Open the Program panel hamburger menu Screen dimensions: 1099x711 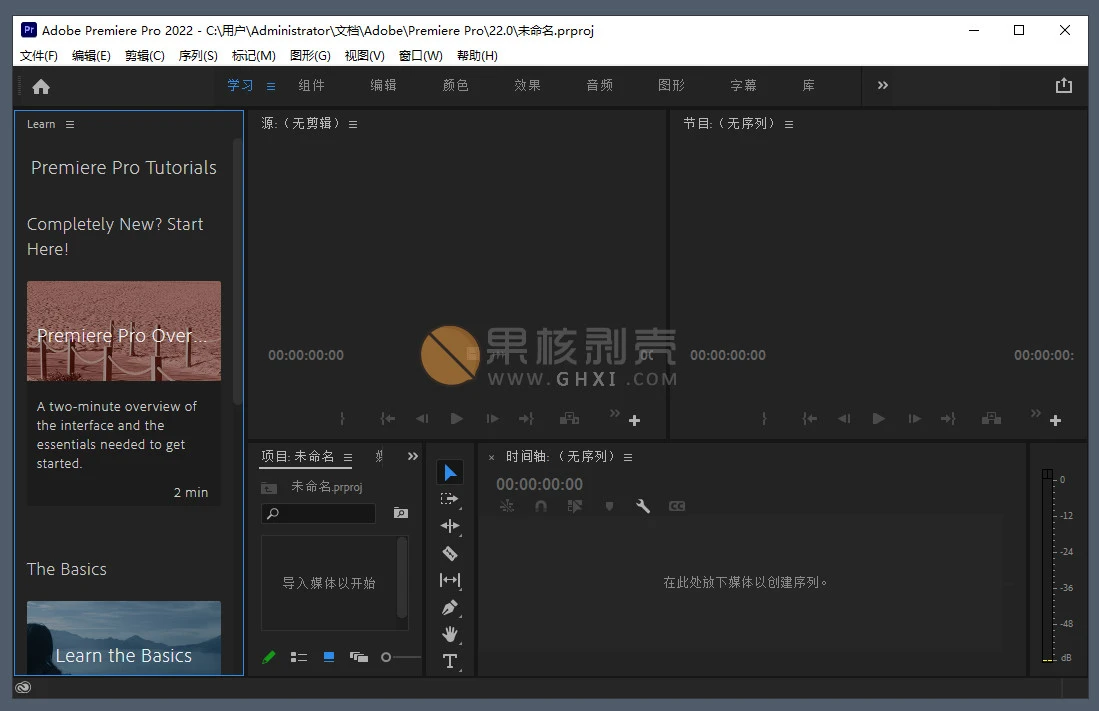(x=789, y=124)
